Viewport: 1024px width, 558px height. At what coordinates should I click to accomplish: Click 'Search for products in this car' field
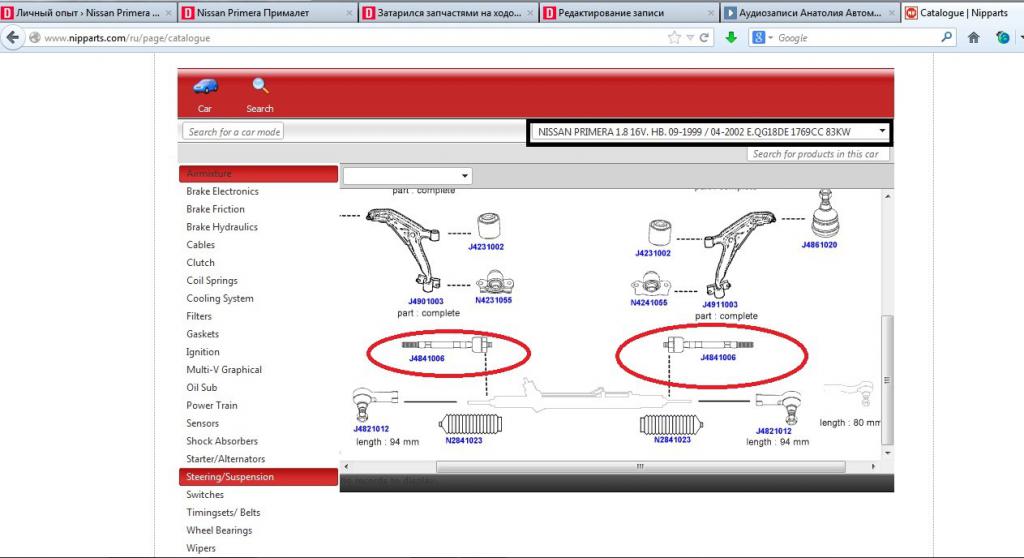818,154
